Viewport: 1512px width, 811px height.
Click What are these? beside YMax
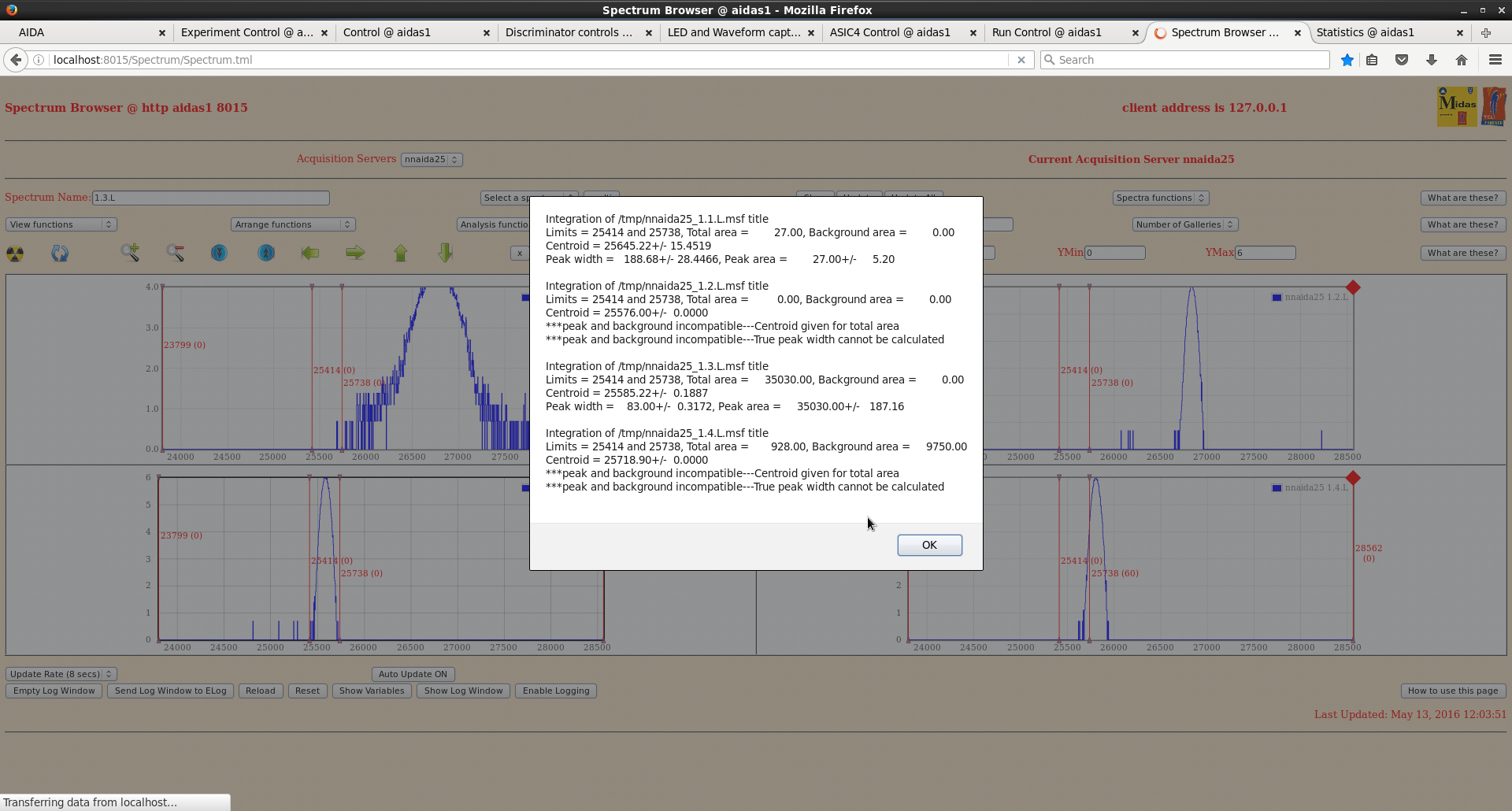(x=1463, y=253)
